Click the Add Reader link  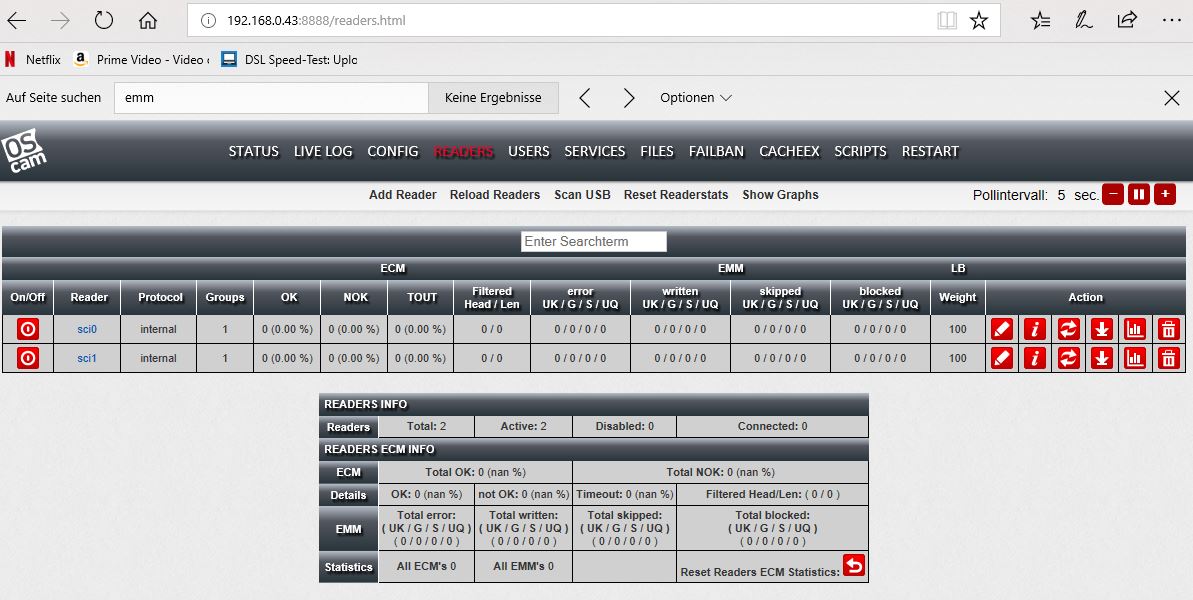point(402,195)
